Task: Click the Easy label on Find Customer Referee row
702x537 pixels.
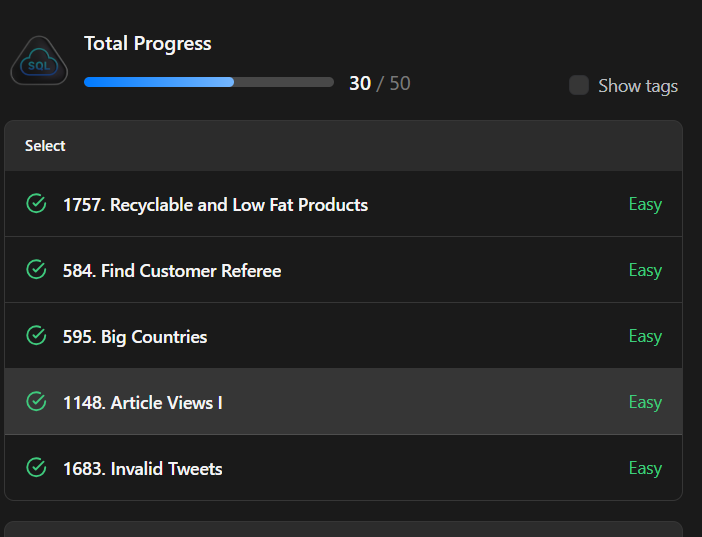Action: [645, 270]
